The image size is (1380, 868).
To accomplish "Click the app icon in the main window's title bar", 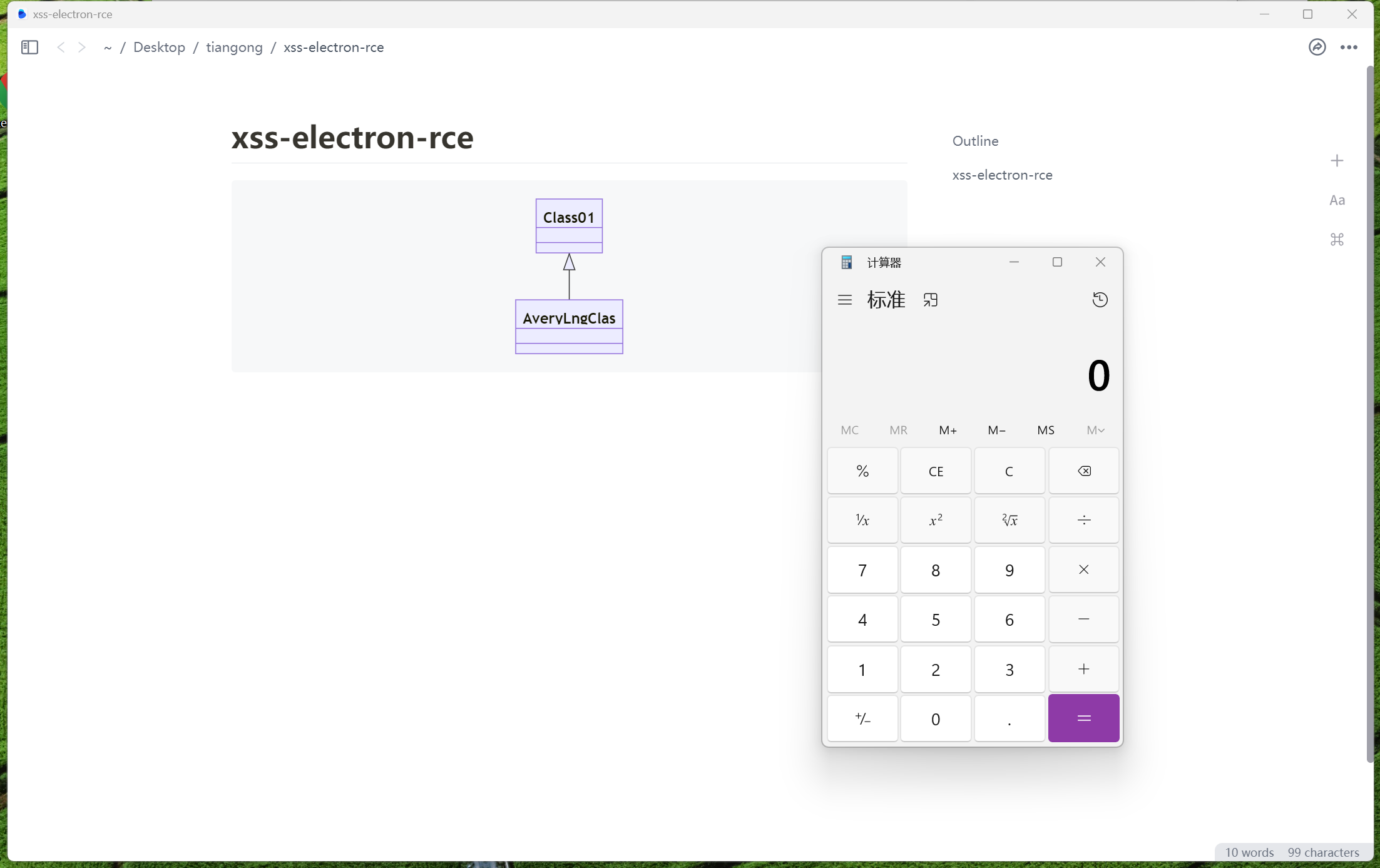I will tap(22, 14).
